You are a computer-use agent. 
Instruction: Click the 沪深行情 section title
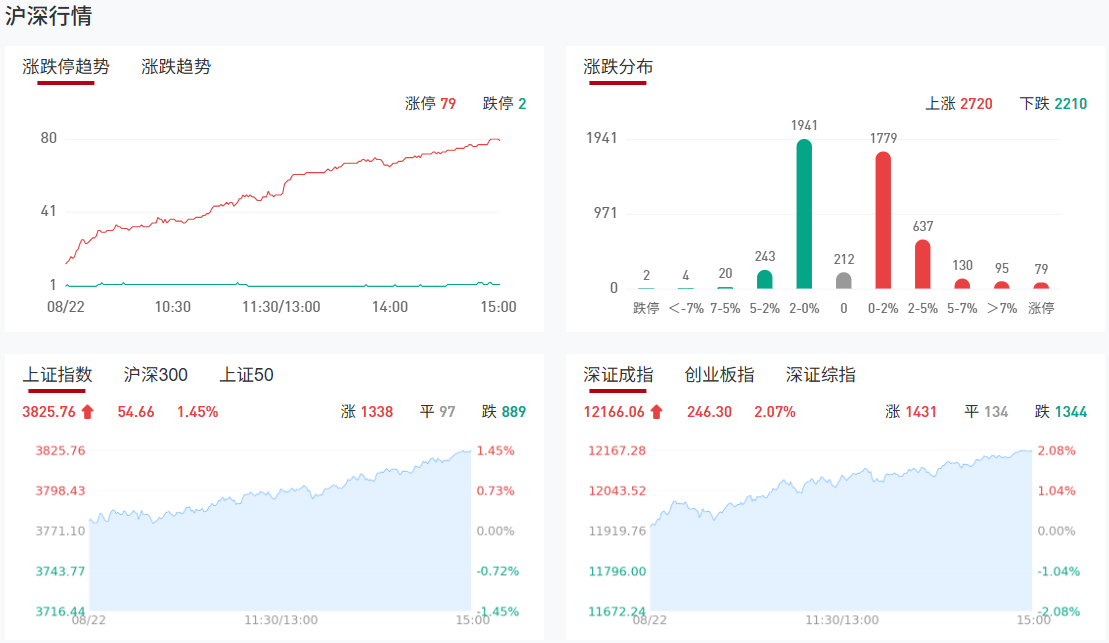point(50,16)
